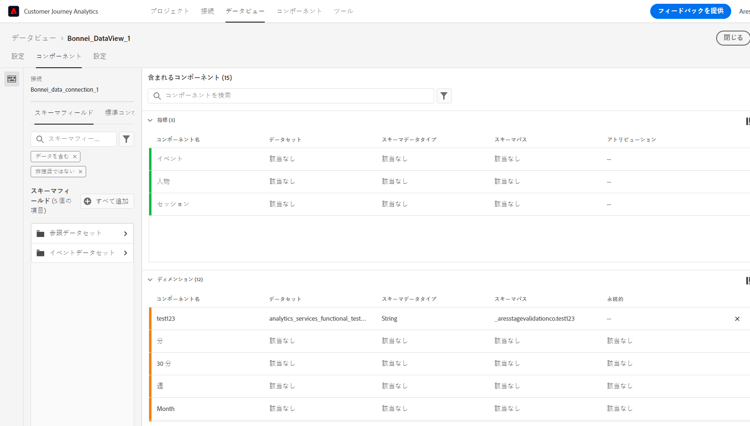This screenshot has width=750, height=426.
Task: Select the コンポーネント sub-tab
Action: 59,56
